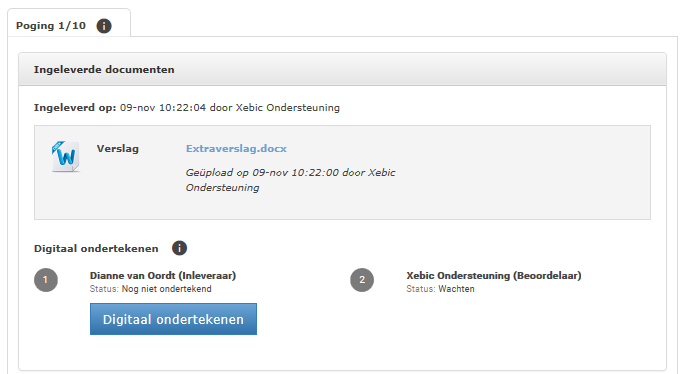Click the Word document icon for Verslag

click(66, 156)
